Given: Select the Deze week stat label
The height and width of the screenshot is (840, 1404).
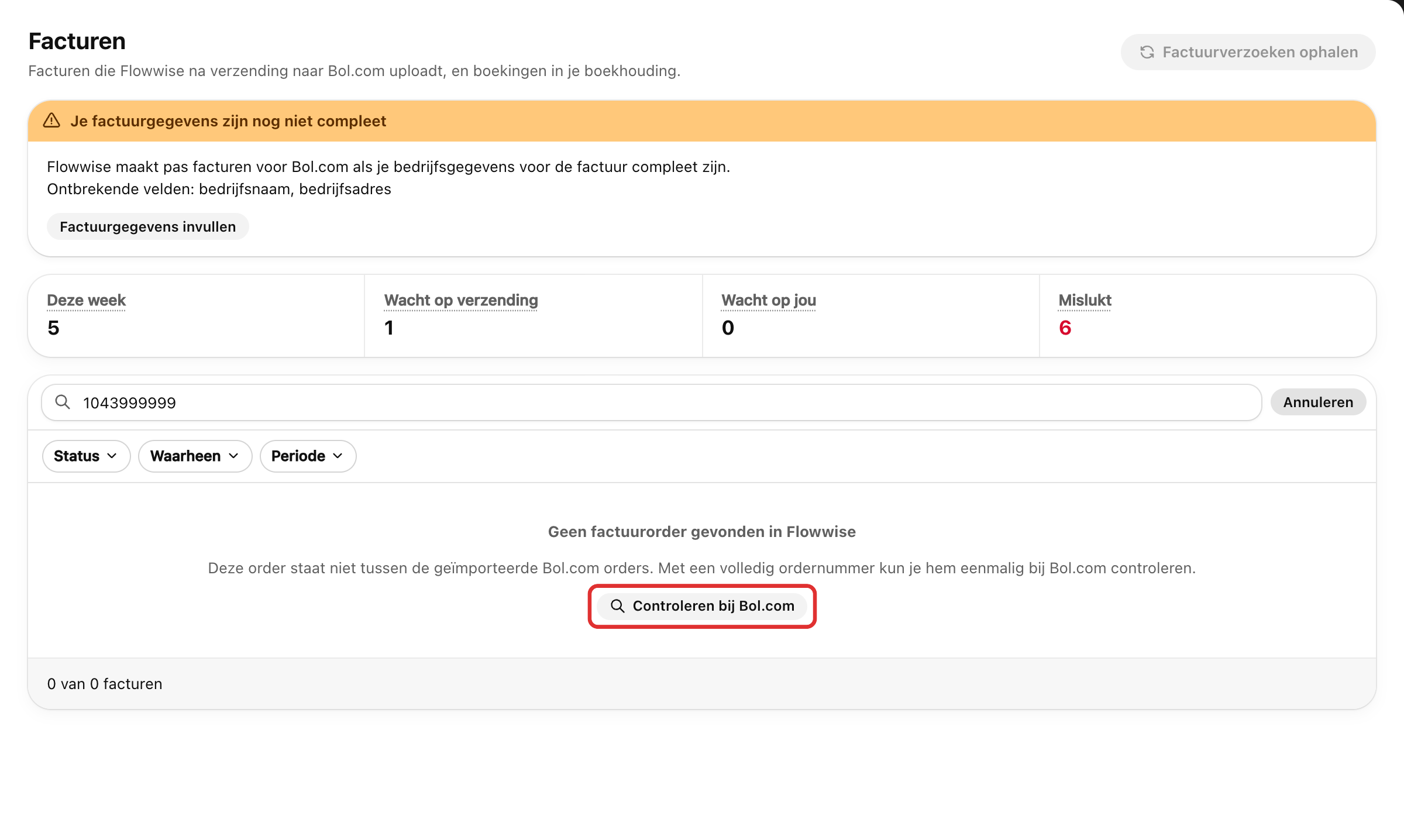Looking at the screenshot, I should point(86,300).
